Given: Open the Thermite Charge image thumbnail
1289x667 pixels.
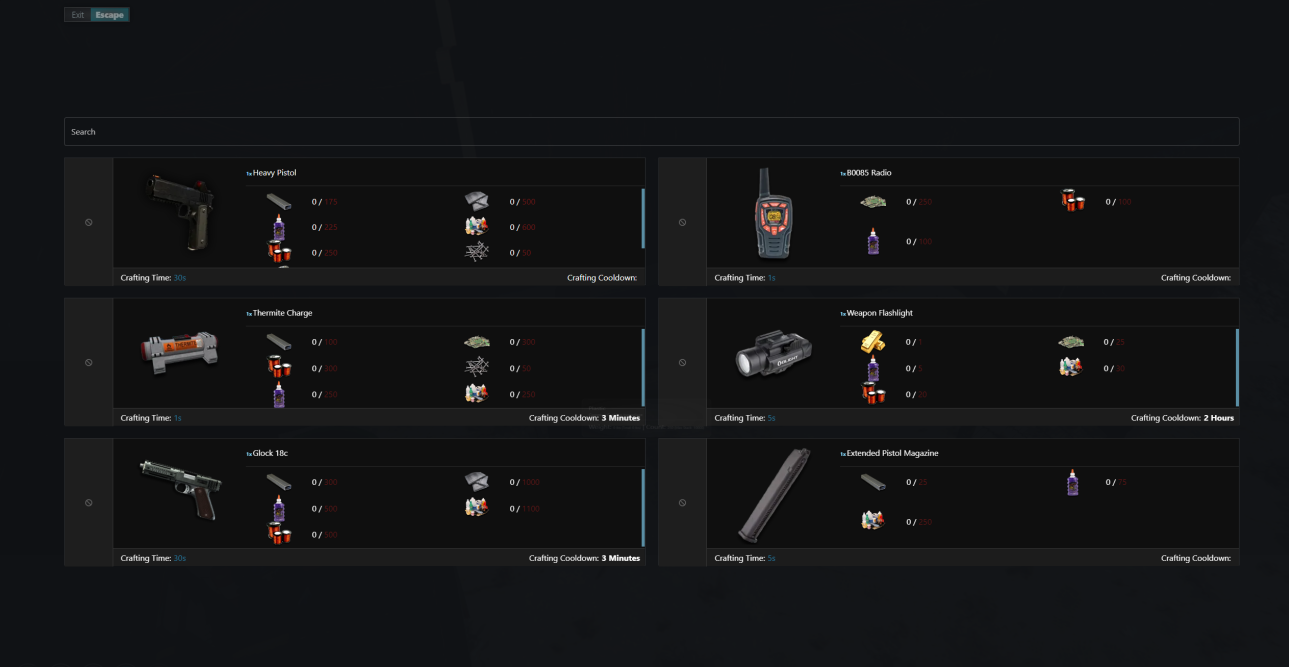Looking at the screenshot, I should (179, 352).
